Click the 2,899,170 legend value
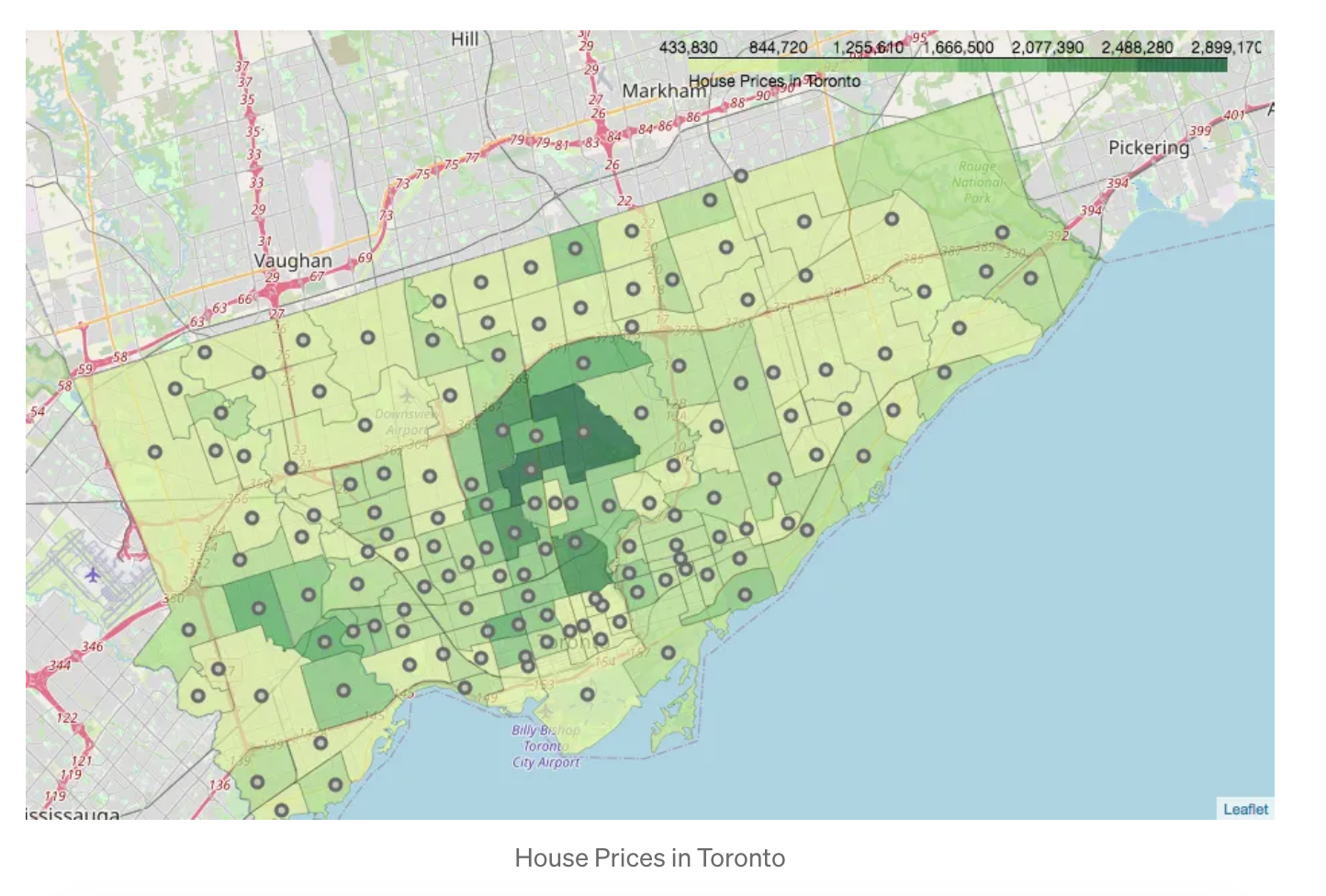 (1226, 47)
